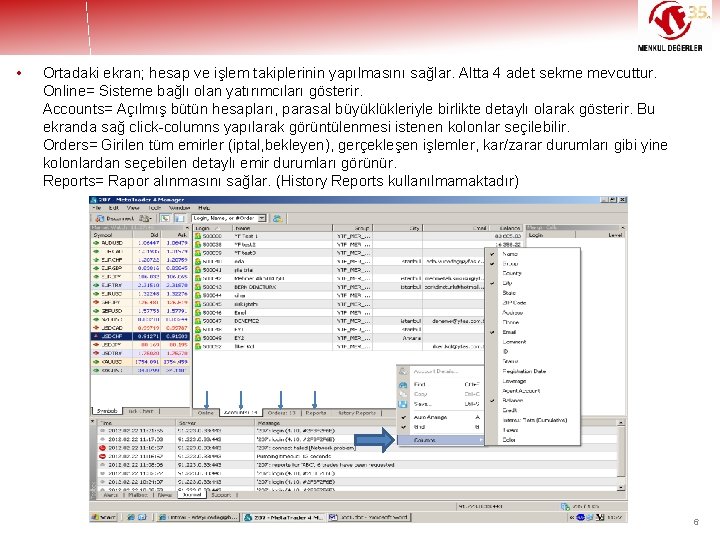Choose Save in the context menu
Image resolution: width=720 pixels, height=540 pixels.
tap(440, 404)
